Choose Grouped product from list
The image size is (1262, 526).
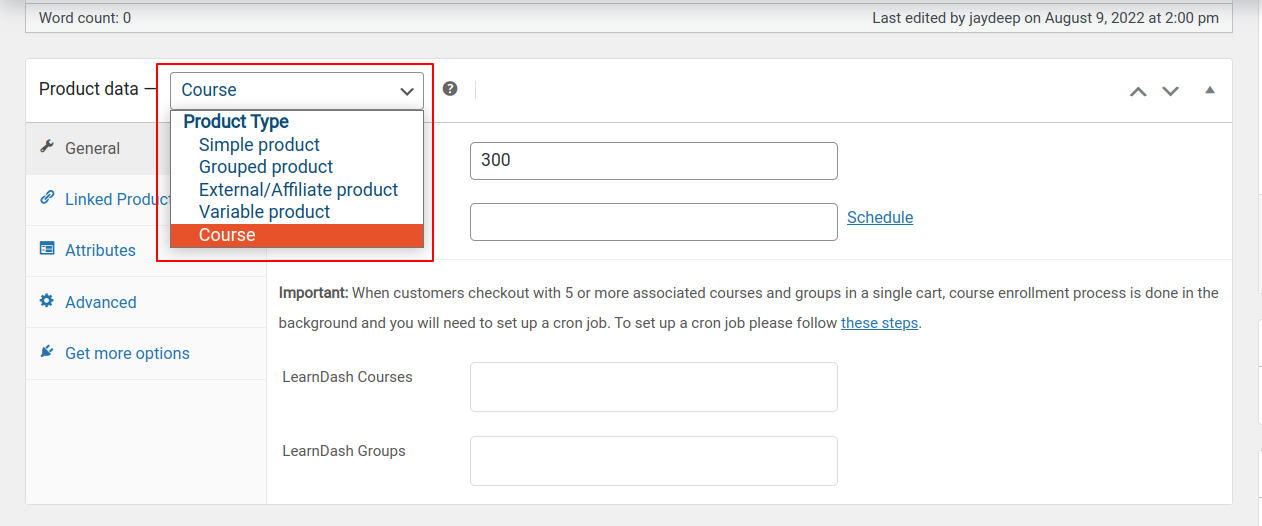pyautogui.click(x=266, y=167)
